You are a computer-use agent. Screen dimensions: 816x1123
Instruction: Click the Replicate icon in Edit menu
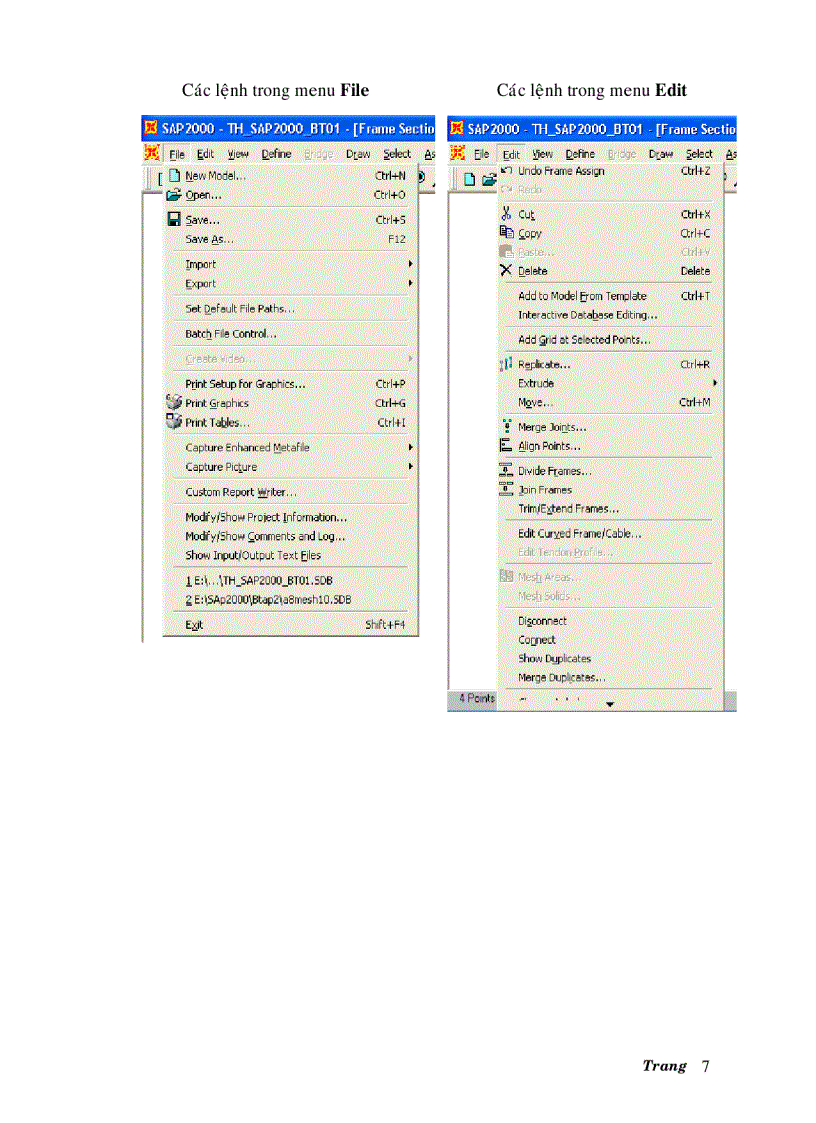click(506, 365)
